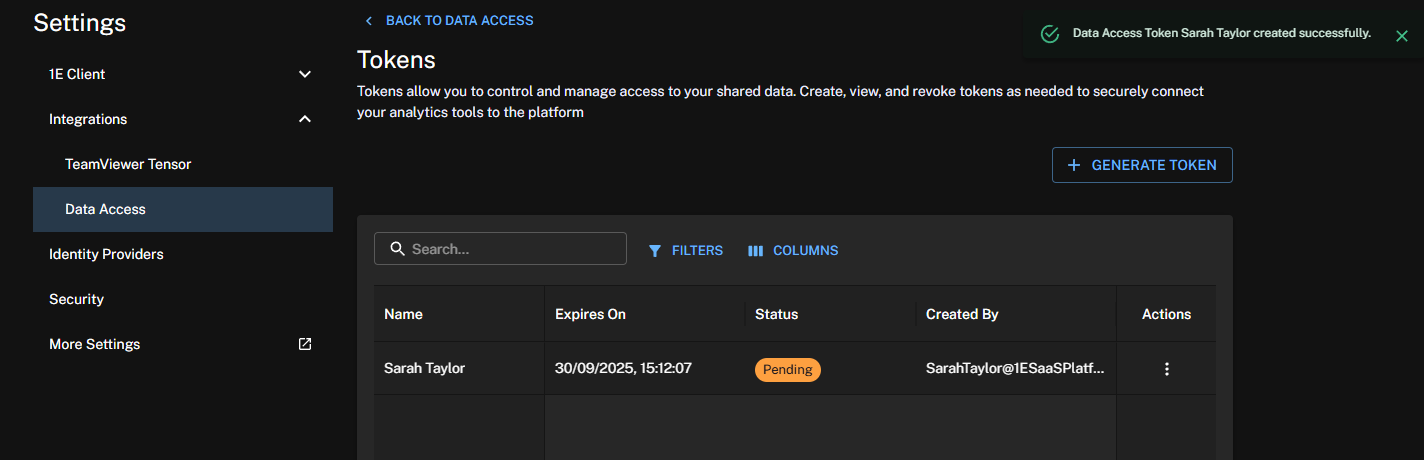Select Data Access in the sidebar
This screenshot has height=460, width=1424.
(x=105, y=209)
